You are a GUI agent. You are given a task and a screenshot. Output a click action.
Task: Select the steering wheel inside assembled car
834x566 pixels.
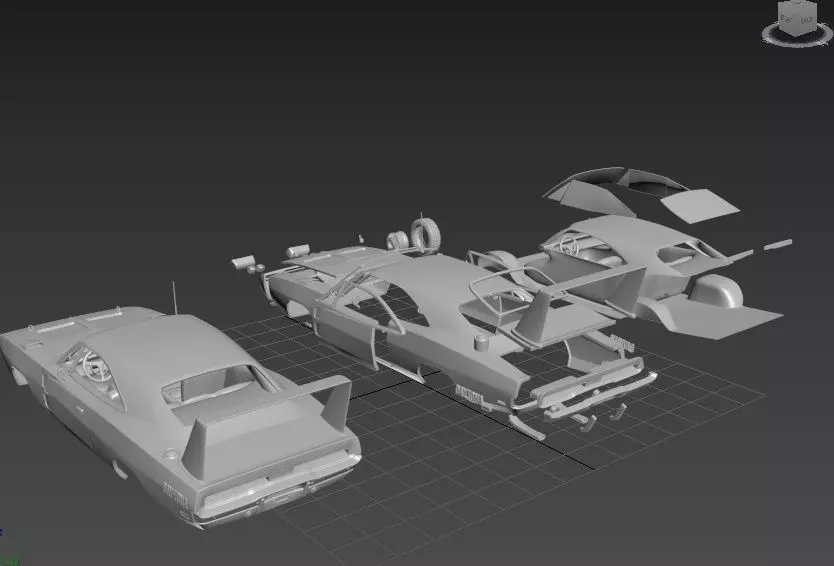pyautogui.click(x=96, y=365)
